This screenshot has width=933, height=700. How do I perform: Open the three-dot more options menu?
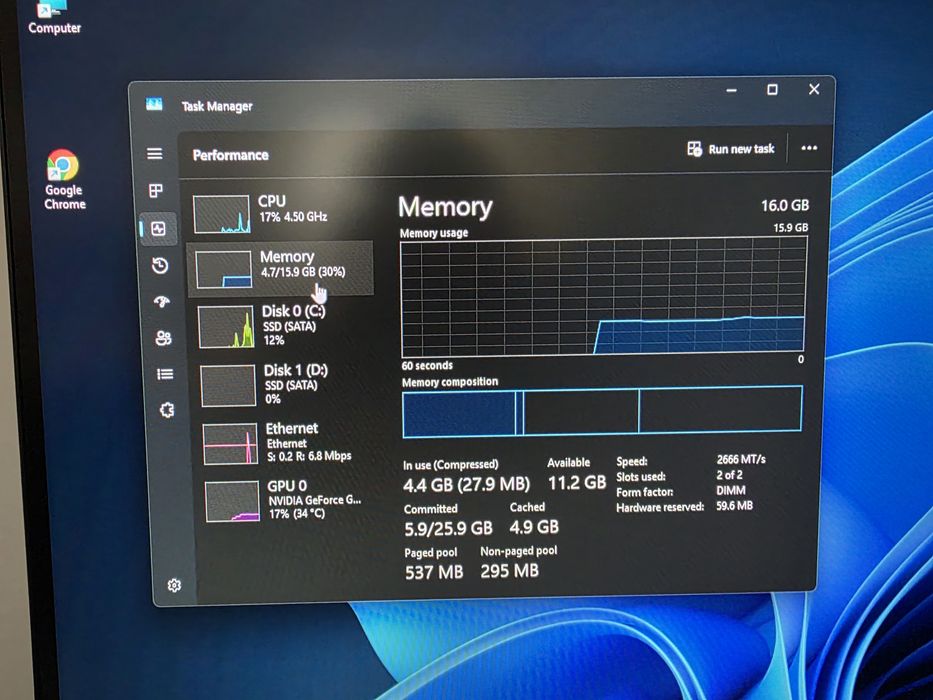[809, 148]
